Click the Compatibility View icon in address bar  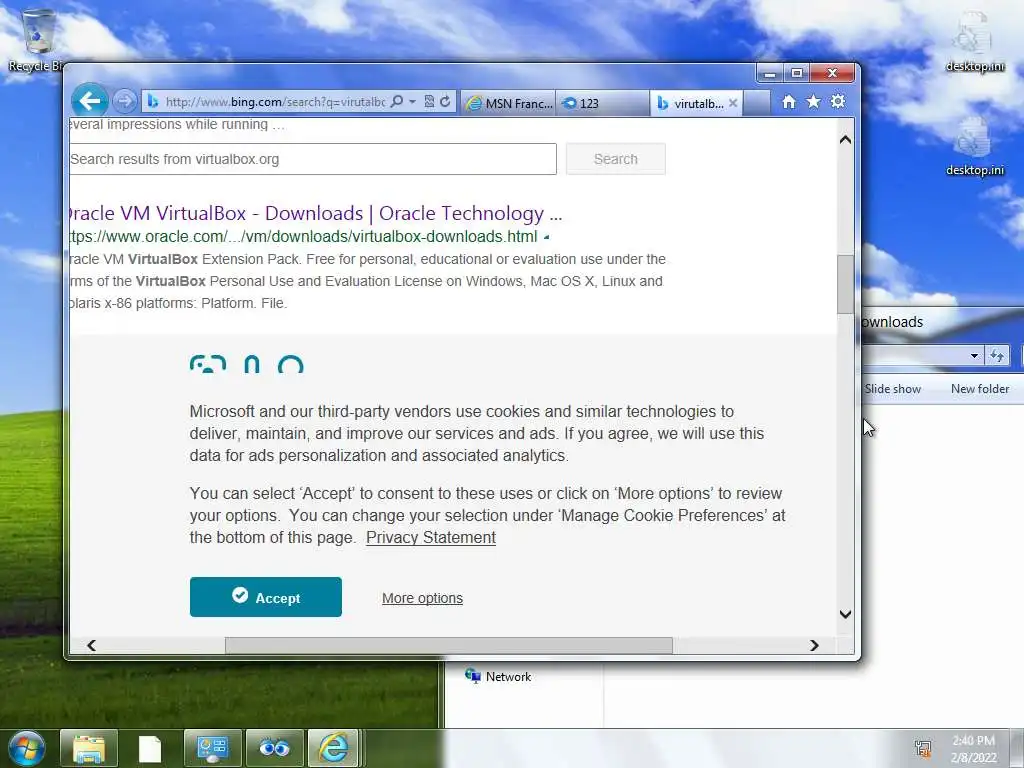pos(429,102)
